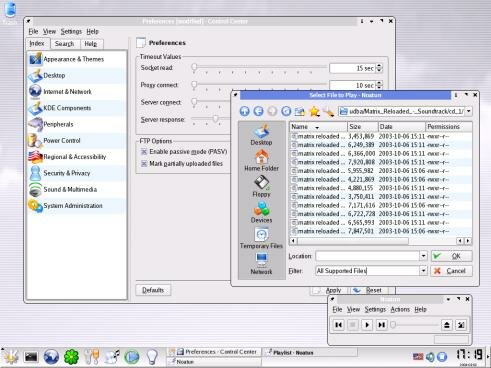The height and width of the screenshot is (368, 491).
Task: Click the Defaults button
Action: [x=153, y=290]
